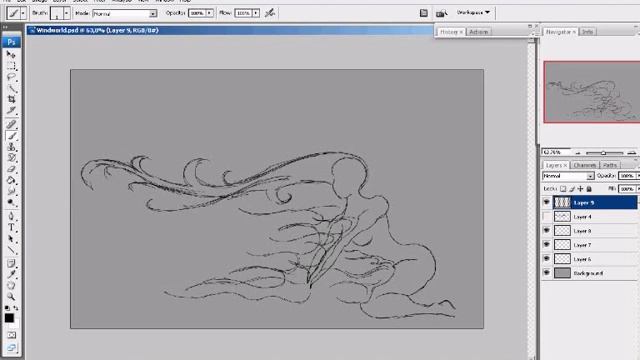Lock image pixels in Layers panel

click(x=572, y=189)
